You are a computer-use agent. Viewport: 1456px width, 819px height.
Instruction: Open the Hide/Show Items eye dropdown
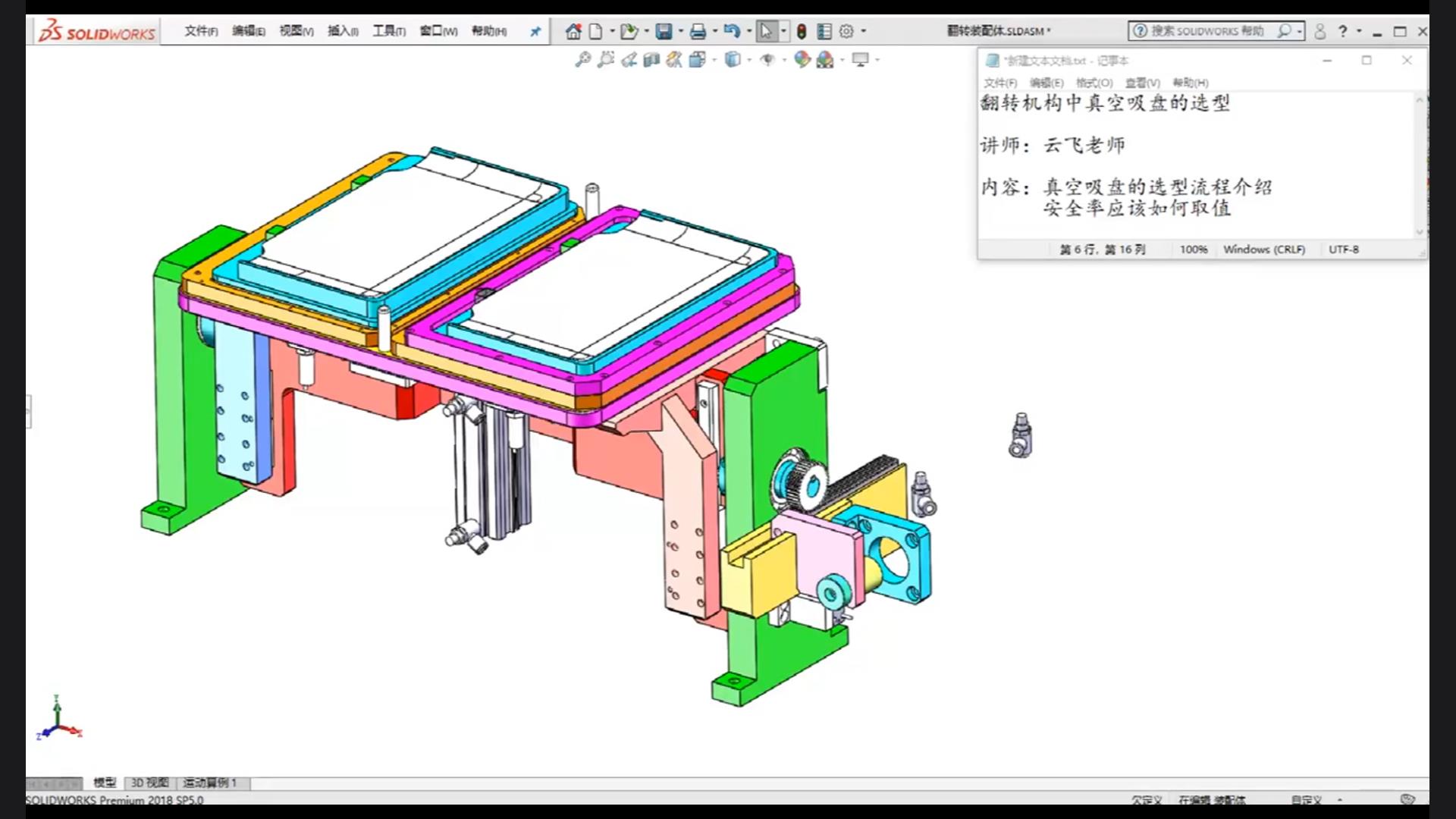784,59
